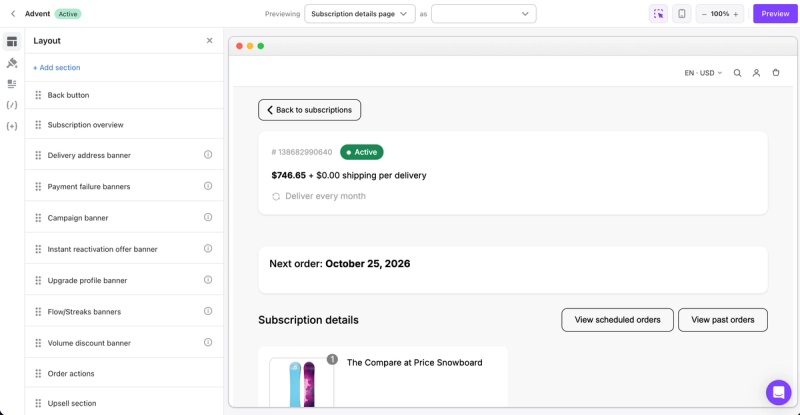
Task: Select the Upsell section row
Action: 124,403
